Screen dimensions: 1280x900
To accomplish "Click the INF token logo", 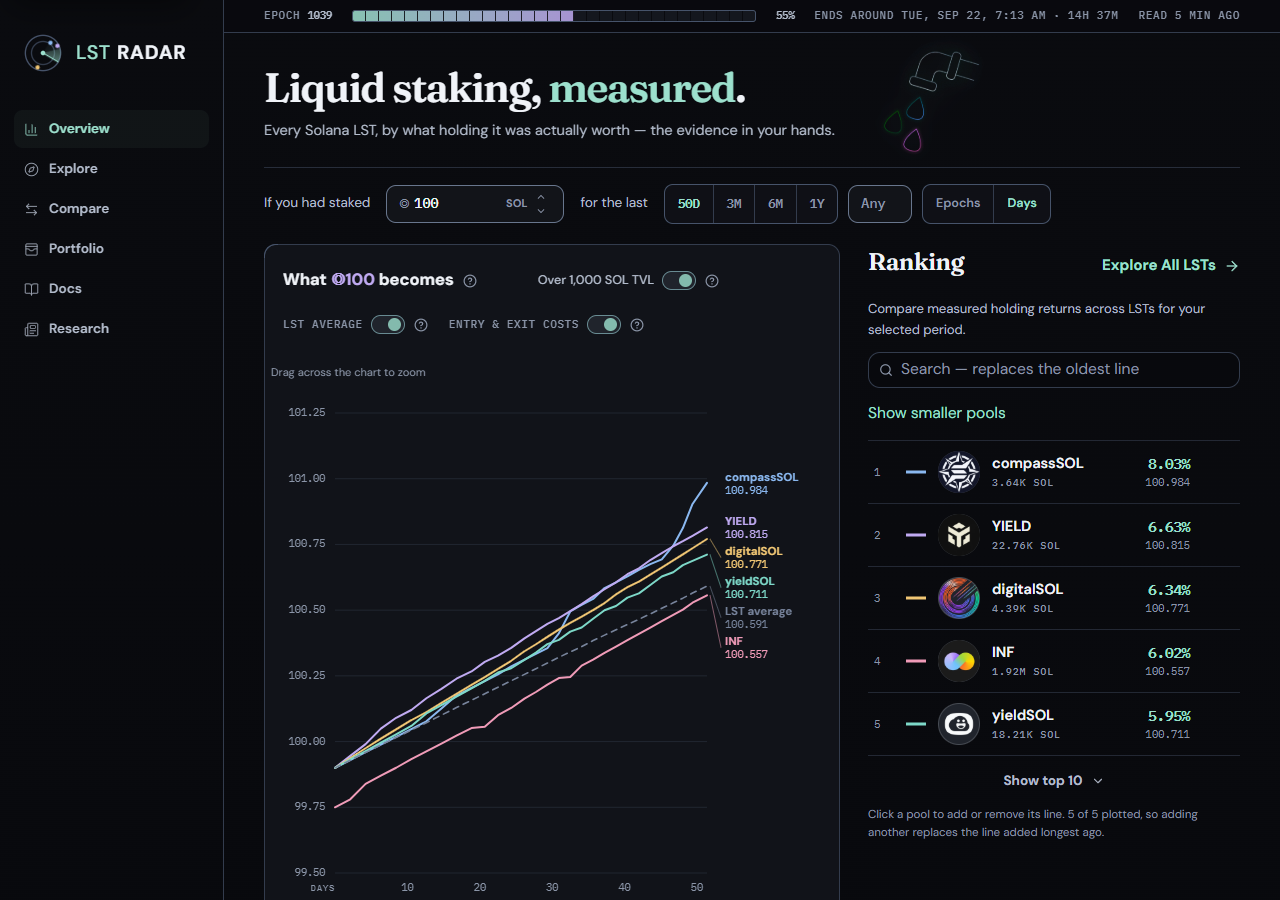I will (959, 661).
